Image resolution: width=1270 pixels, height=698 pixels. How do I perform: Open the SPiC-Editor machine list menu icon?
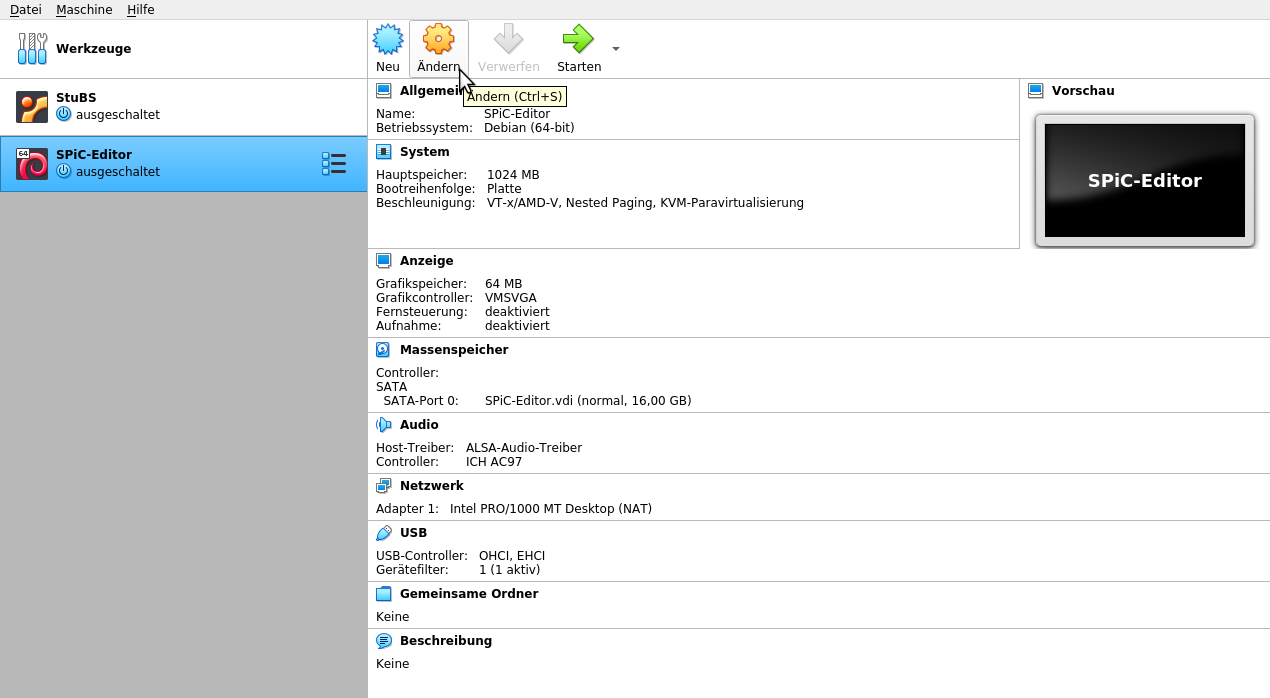pos(334,164)
